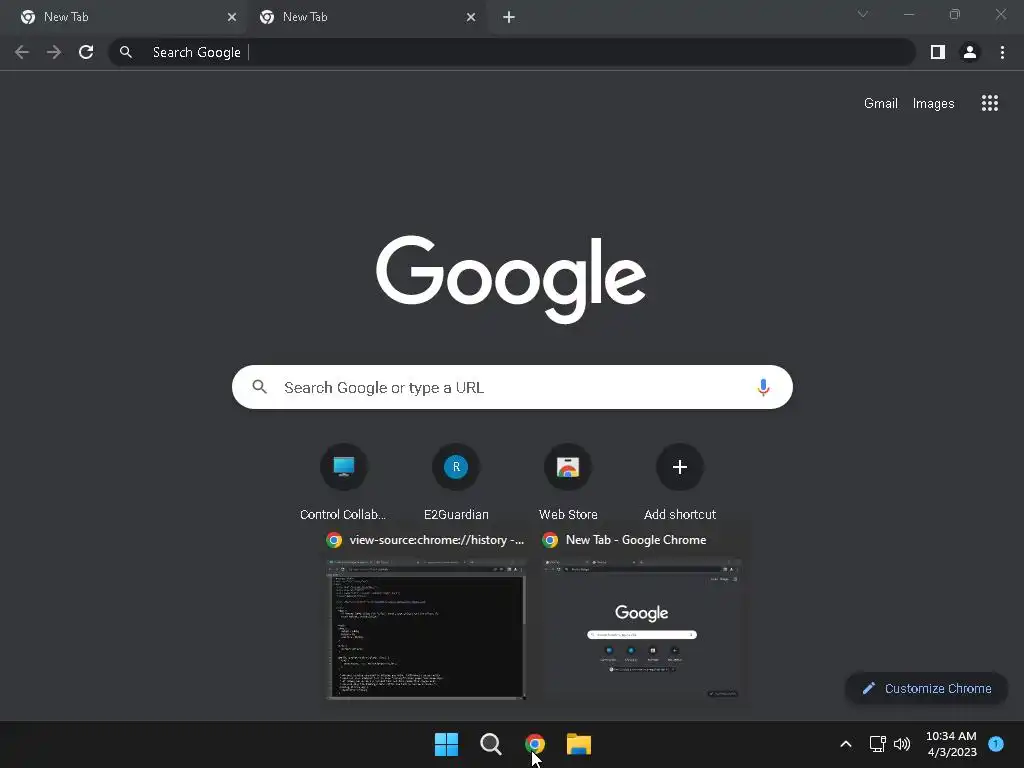Screen dimensions: 1024x768
Task: Open the clock and date in taskbar
Action: 952,744
